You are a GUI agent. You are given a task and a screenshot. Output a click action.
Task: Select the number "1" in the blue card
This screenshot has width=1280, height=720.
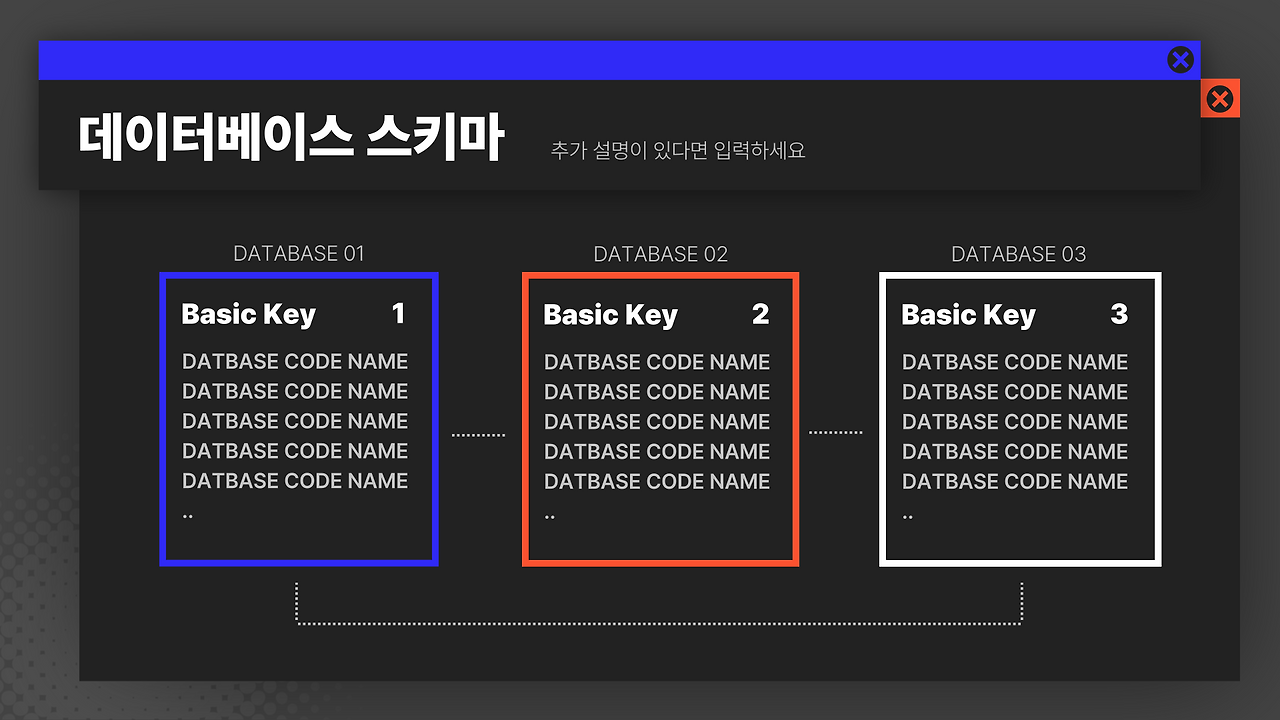pos(398,314)
